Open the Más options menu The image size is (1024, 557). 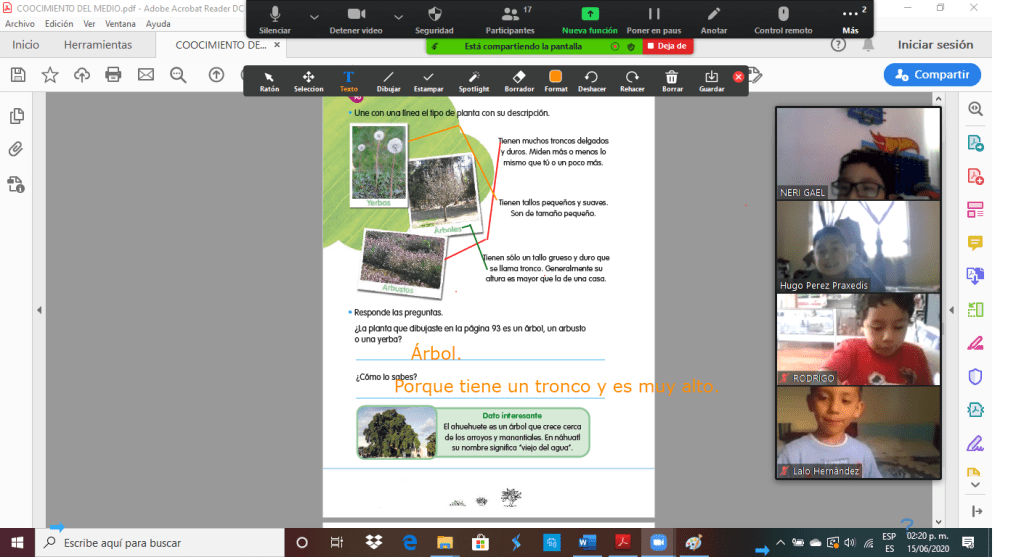tap(850, 19)
